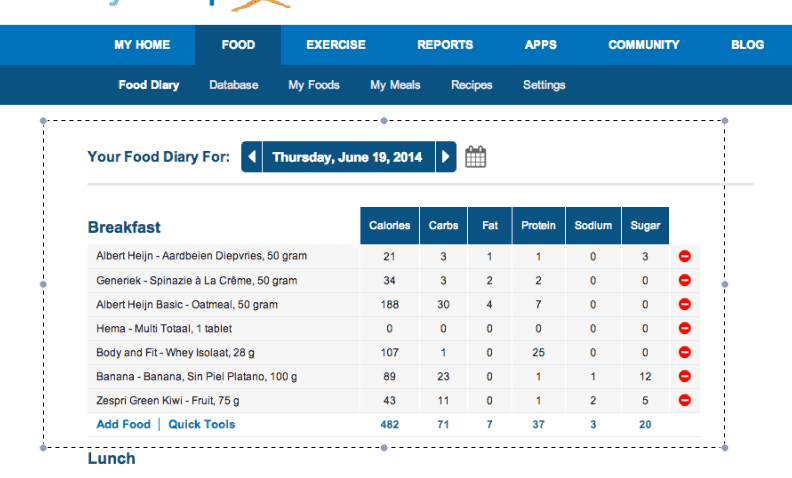Delete the Spinazie à La Crème entry

(x=685, y=280)
